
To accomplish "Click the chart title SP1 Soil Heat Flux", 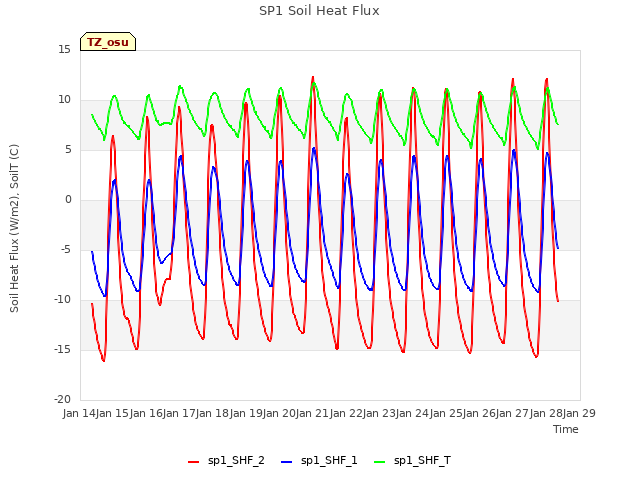I will (319, 11).
